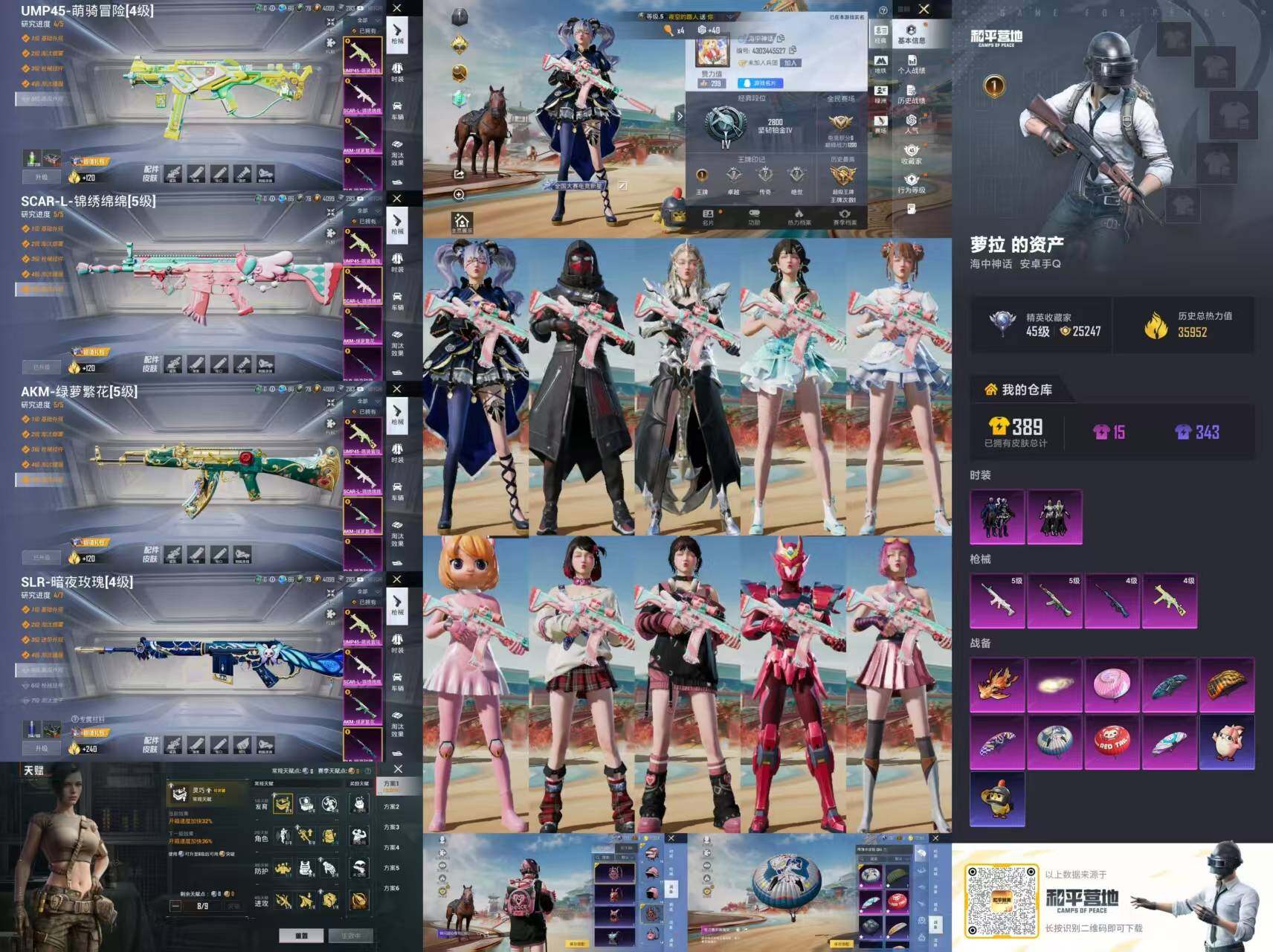Viewport: 1273px width, 952px height.
Task: Click the helmet icon at the profile's top-left
Action: click(x=460, y=17)
